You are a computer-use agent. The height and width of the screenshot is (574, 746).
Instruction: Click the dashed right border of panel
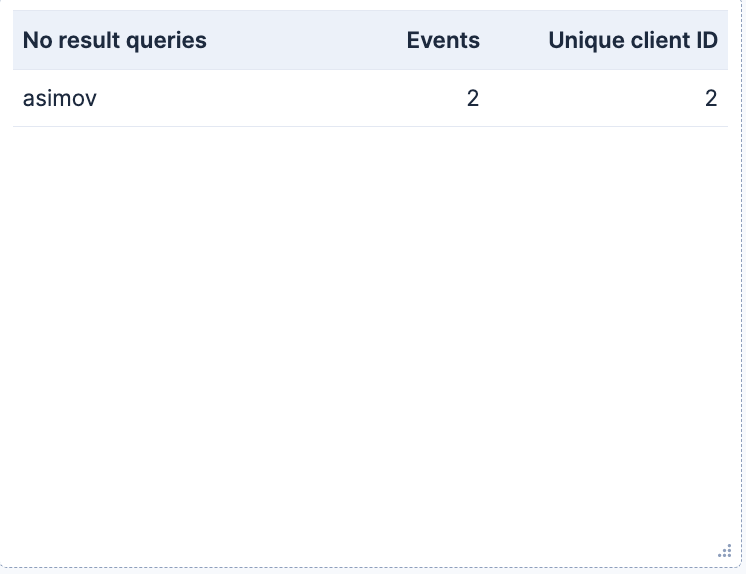point(741,286)
